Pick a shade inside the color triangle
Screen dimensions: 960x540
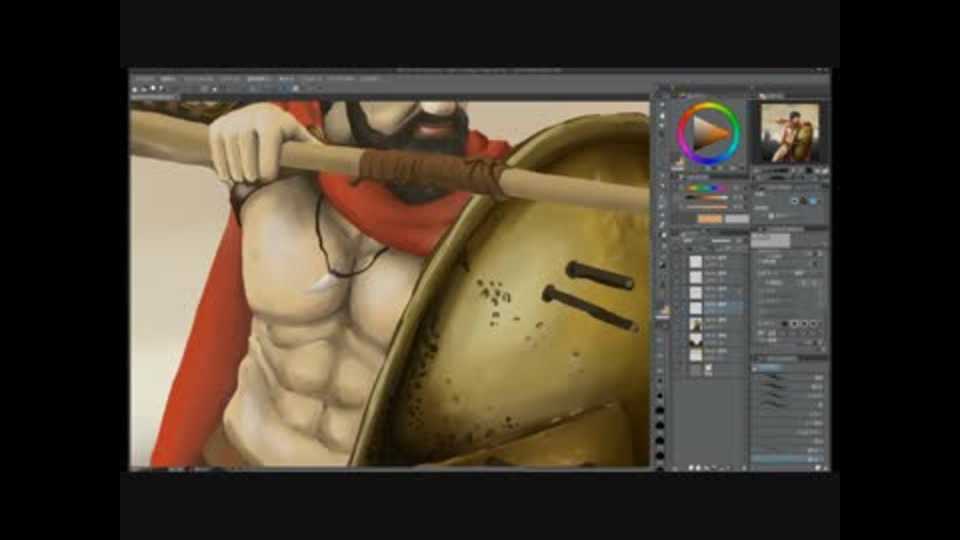pyautogui.click(x=709, y=133)
